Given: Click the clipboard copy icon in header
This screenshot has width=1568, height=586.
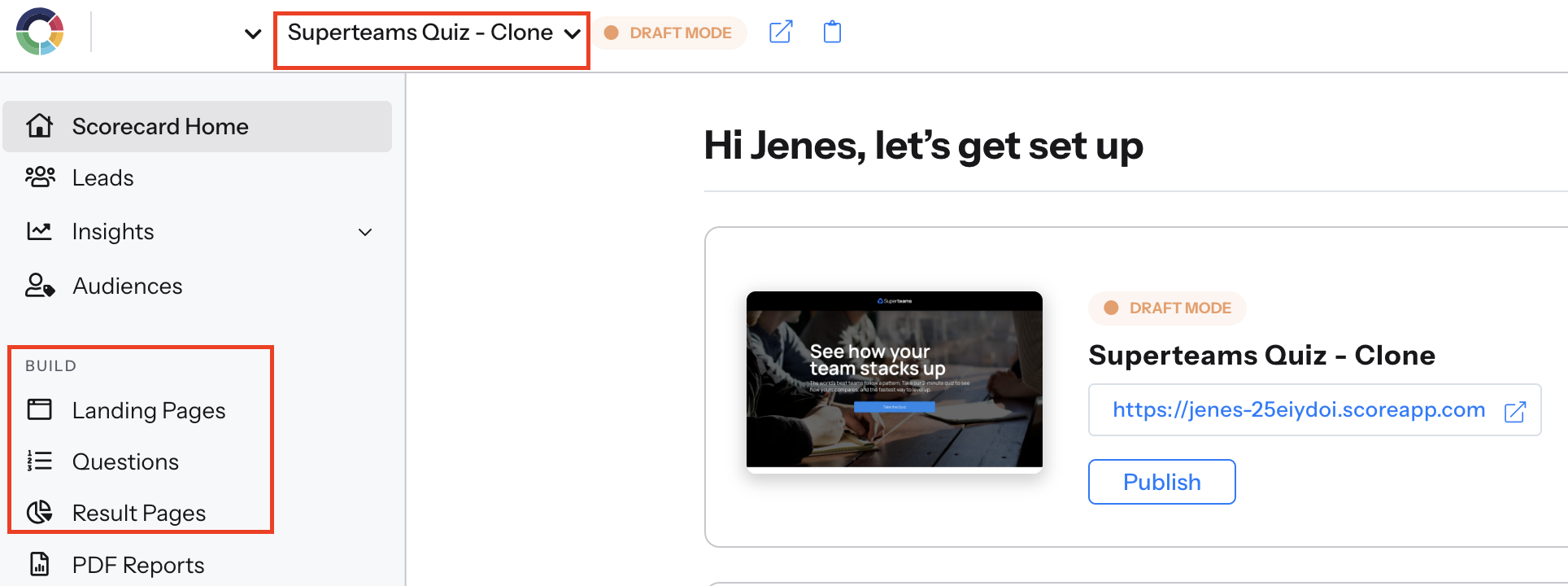Looking at the screenshot, I should pyautogui.click(x=832, y=33).
